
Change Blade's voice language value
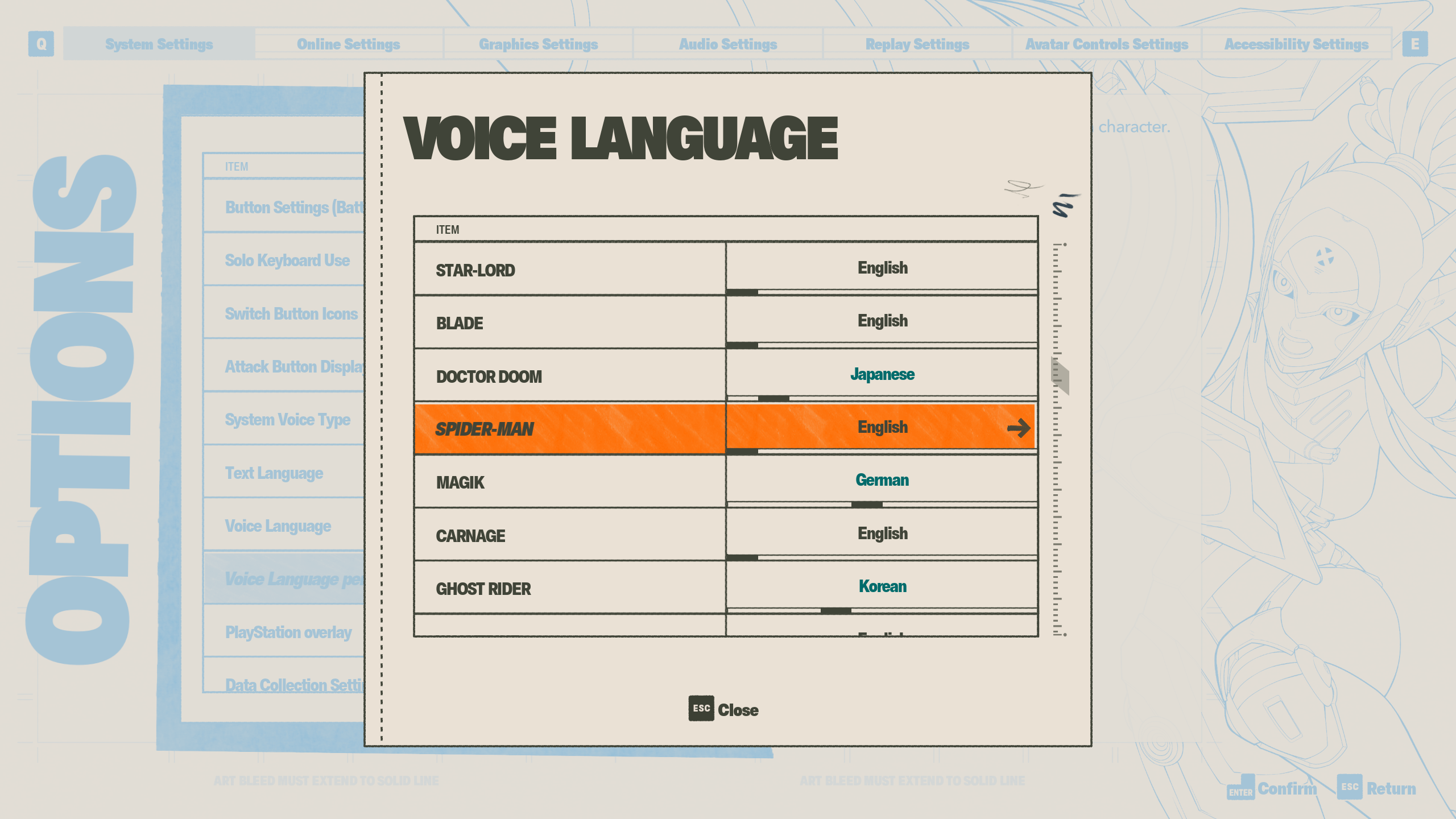(882, 321)
